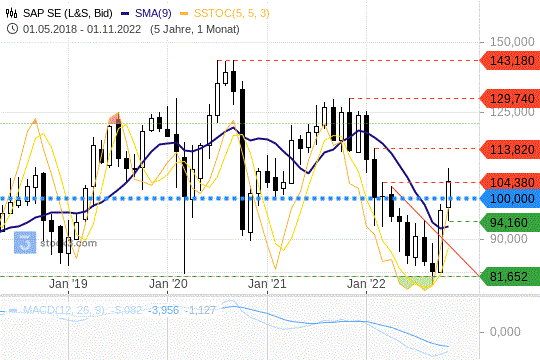Viewport: 540px width, 360px height.
Task: Select the 104,380 resistance price tag
Action: pyautogui.click(x=510, y=182)
